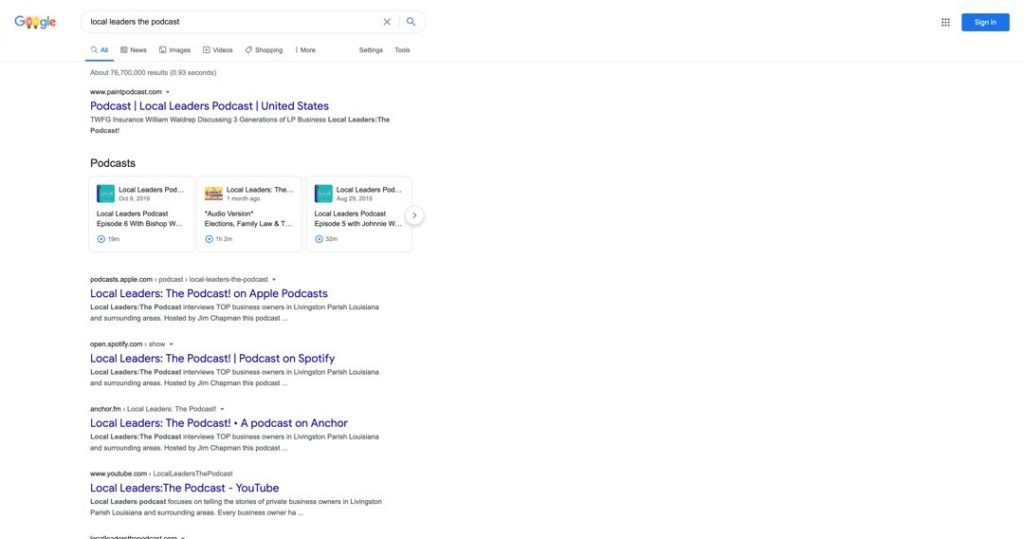Clear the search box with the X icon
This screenshot has height=539, width=1024.
click(387, 22)
